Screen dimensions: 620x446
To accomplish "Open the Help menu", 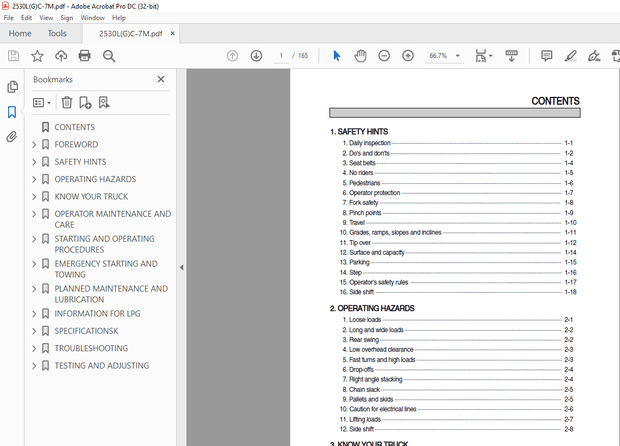I will click(x=119, y=18).
